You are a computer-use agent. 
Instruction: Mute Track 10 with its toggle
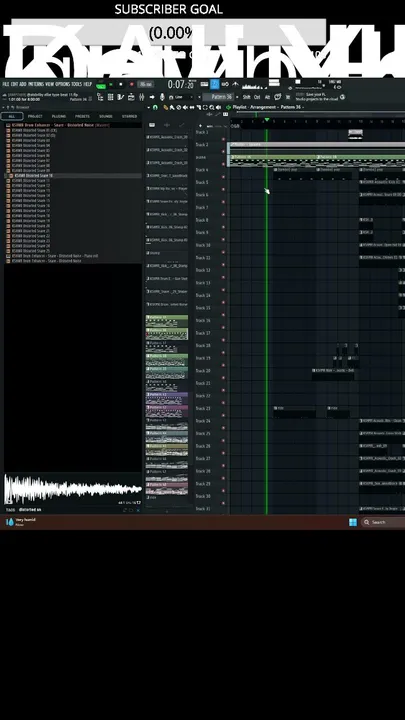[x=224, y=252]
